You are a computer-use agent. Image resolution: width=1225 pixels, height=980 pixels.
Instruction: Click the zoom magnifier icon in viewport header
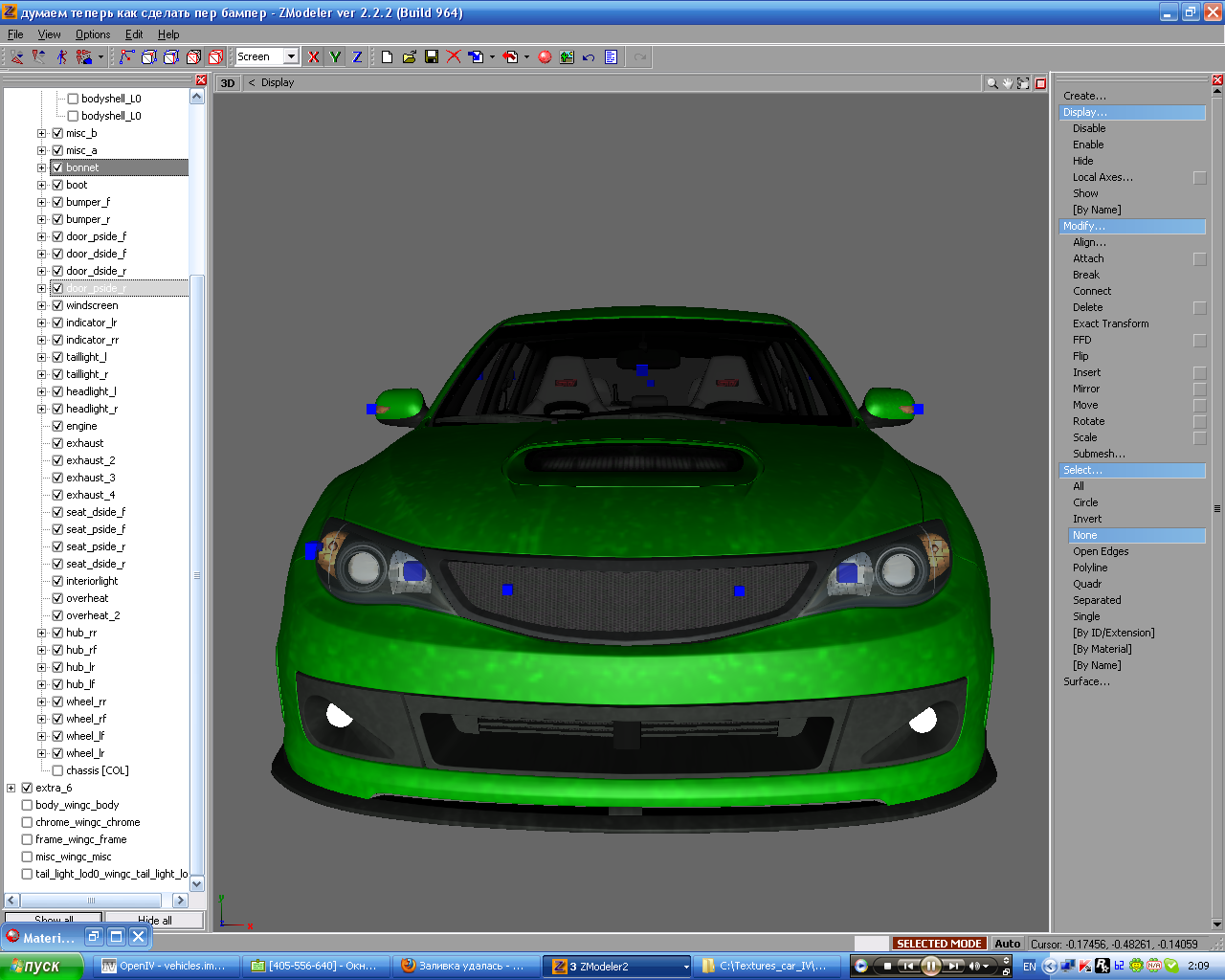pyautogui.click(x=992, y=83)
